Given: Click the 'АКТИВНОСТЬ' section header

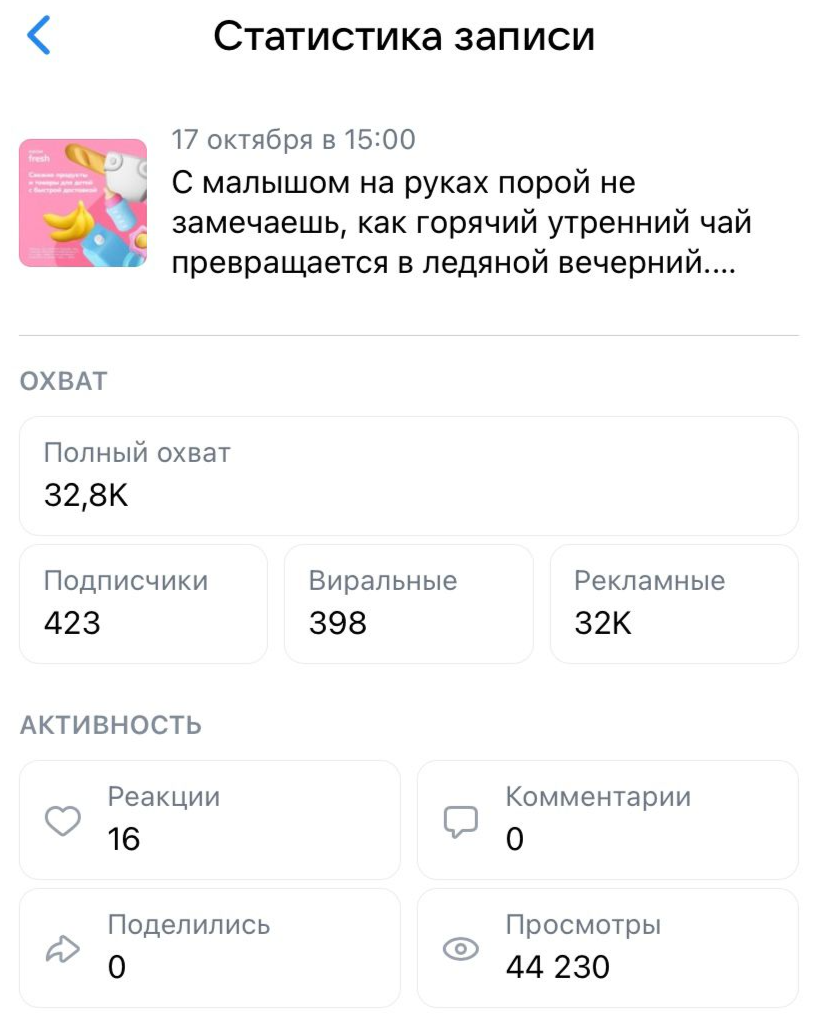Looking at the screenshot, I should [111, 725].
